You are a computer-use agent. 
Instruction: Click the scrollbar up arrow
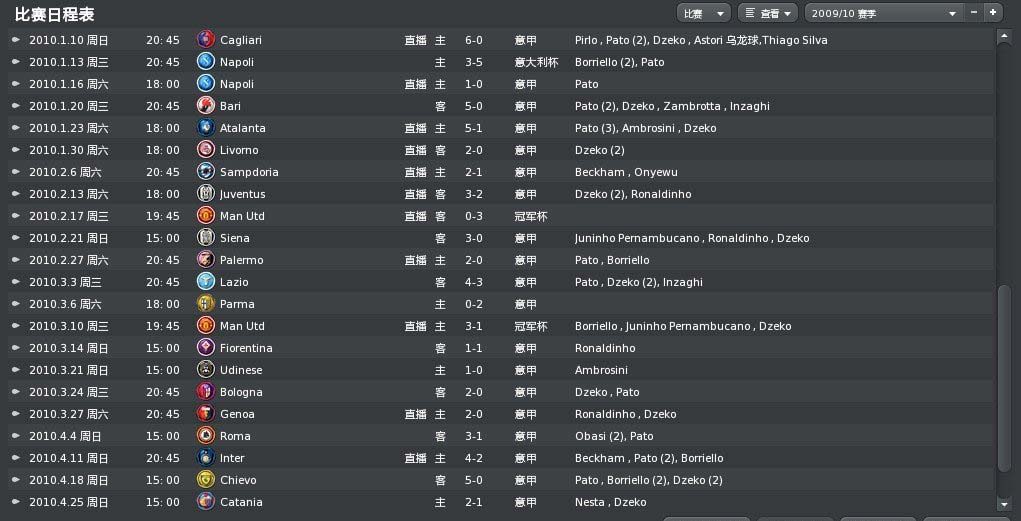coord(1005,37)
